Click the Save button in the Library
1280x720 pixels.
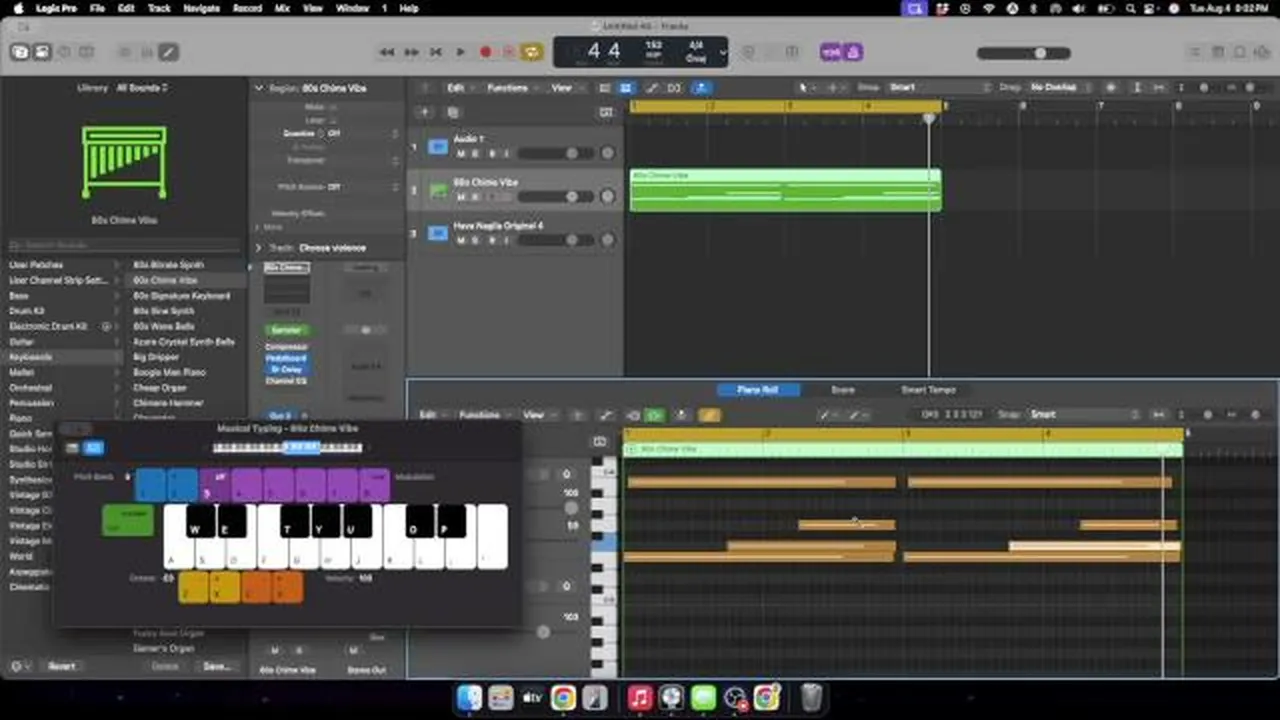tap(217, 666)
